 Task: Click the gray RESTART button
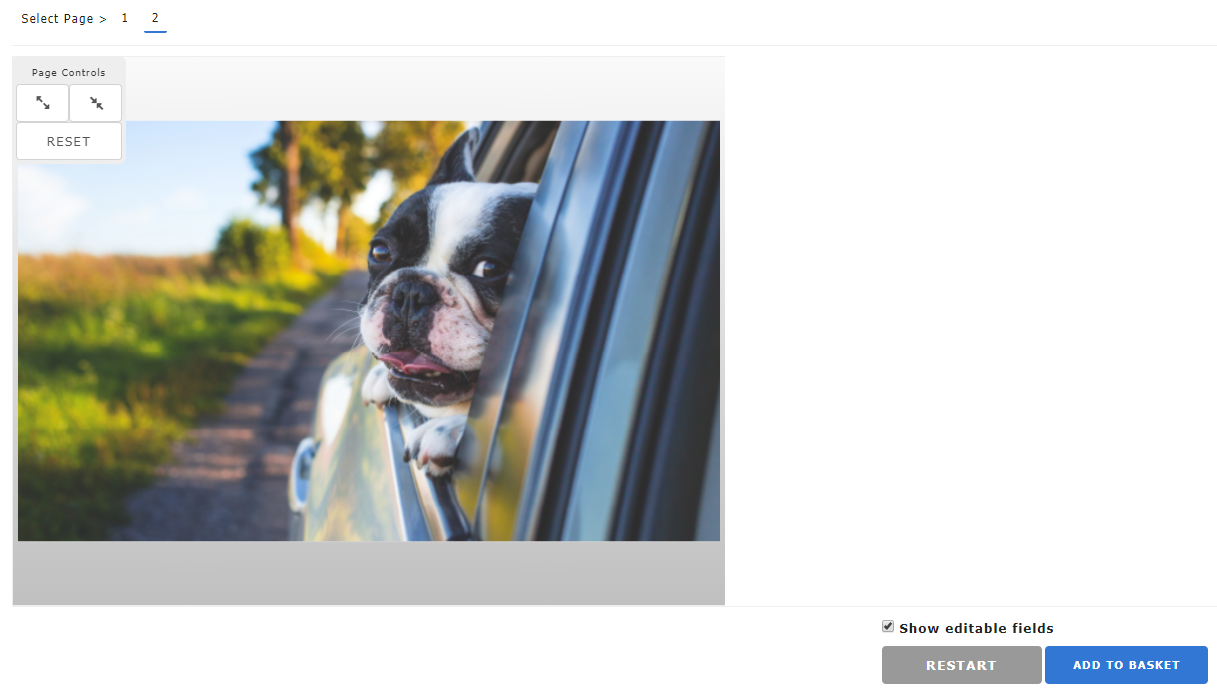[x=961, y=665]
